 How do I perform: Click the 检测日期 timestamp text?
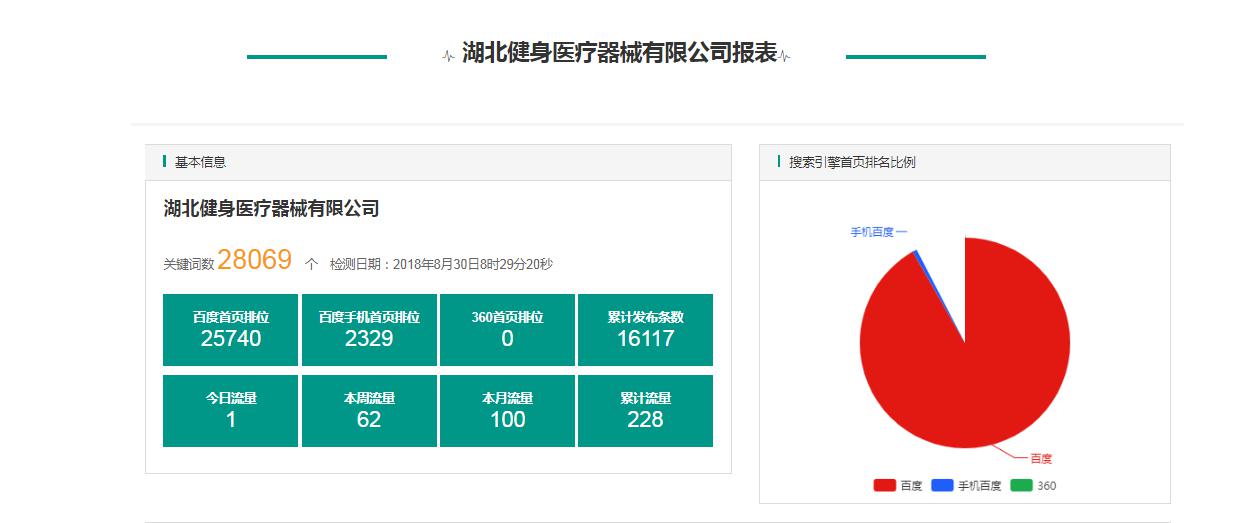tap(441, 265)
